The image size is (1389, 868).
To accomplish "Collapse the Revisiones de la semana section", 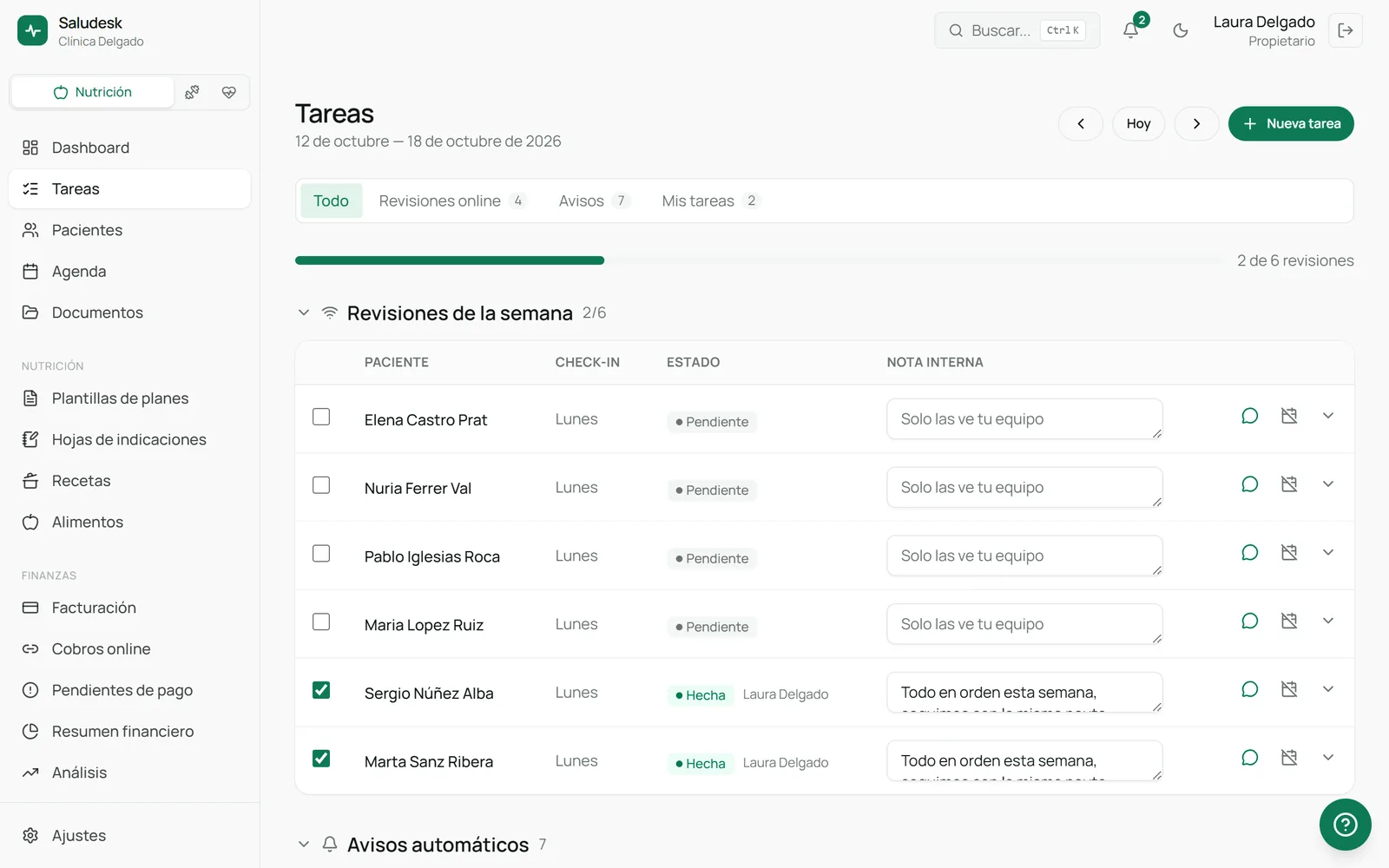I will (x=304, y=312).
